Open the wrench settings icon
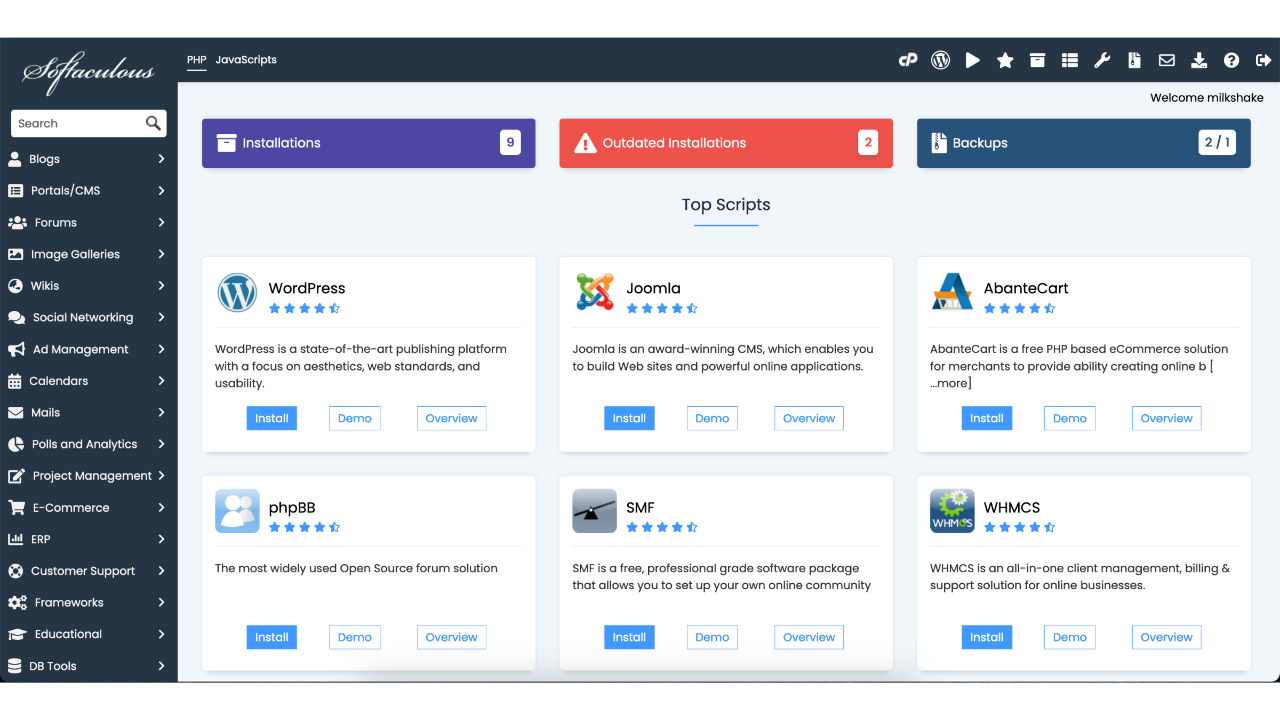 point(1102,60)
